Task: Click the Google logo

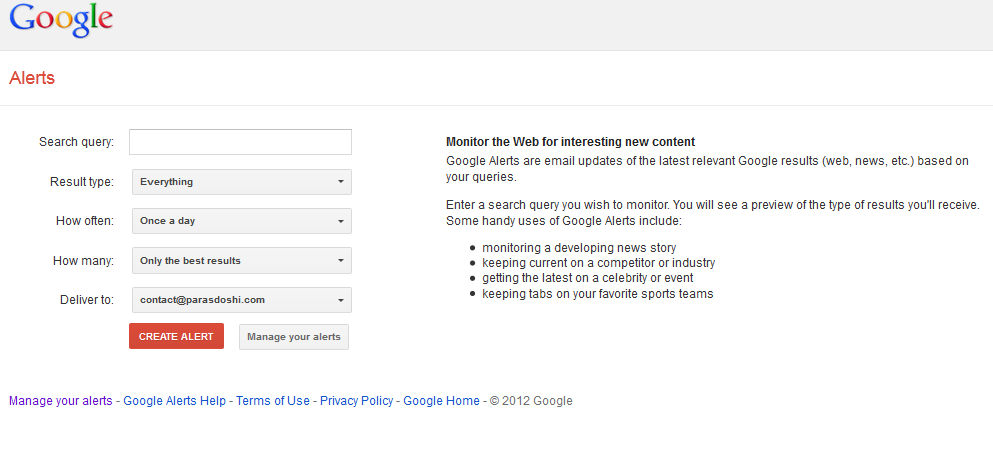Action: [61, 20]
